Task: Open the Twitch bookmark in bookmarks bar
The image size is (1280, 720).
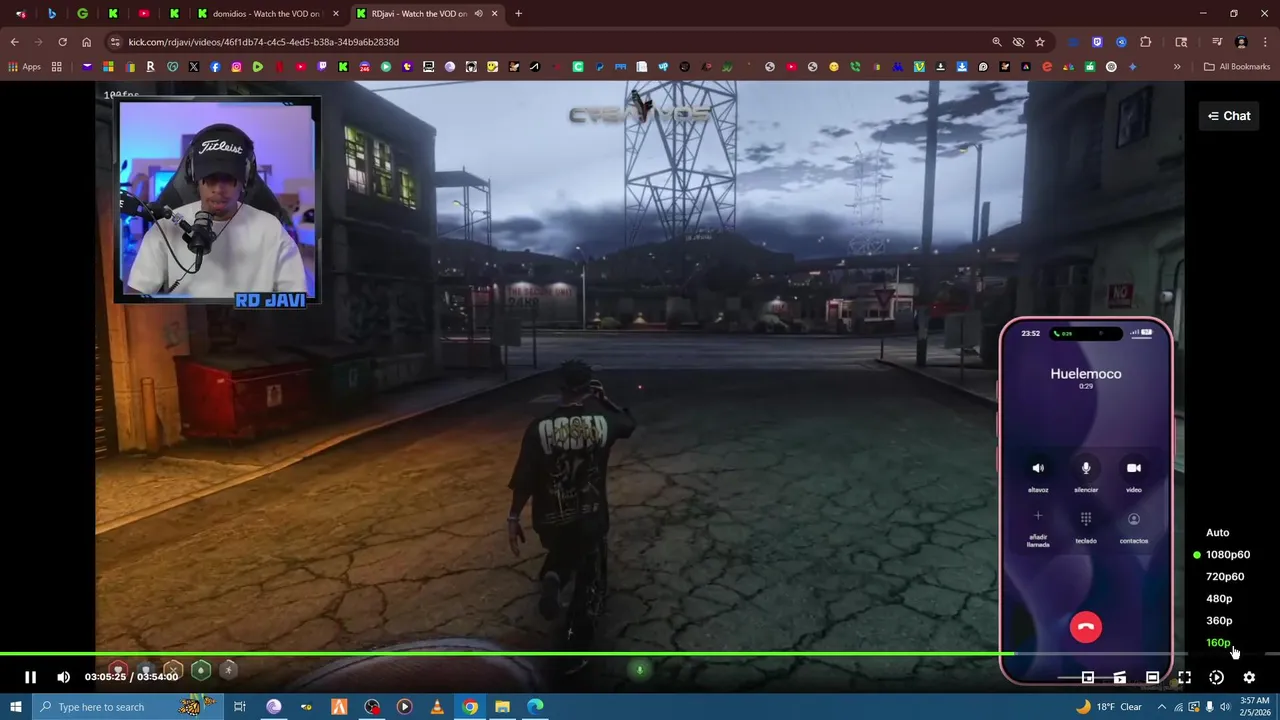Action: [322, 67]
